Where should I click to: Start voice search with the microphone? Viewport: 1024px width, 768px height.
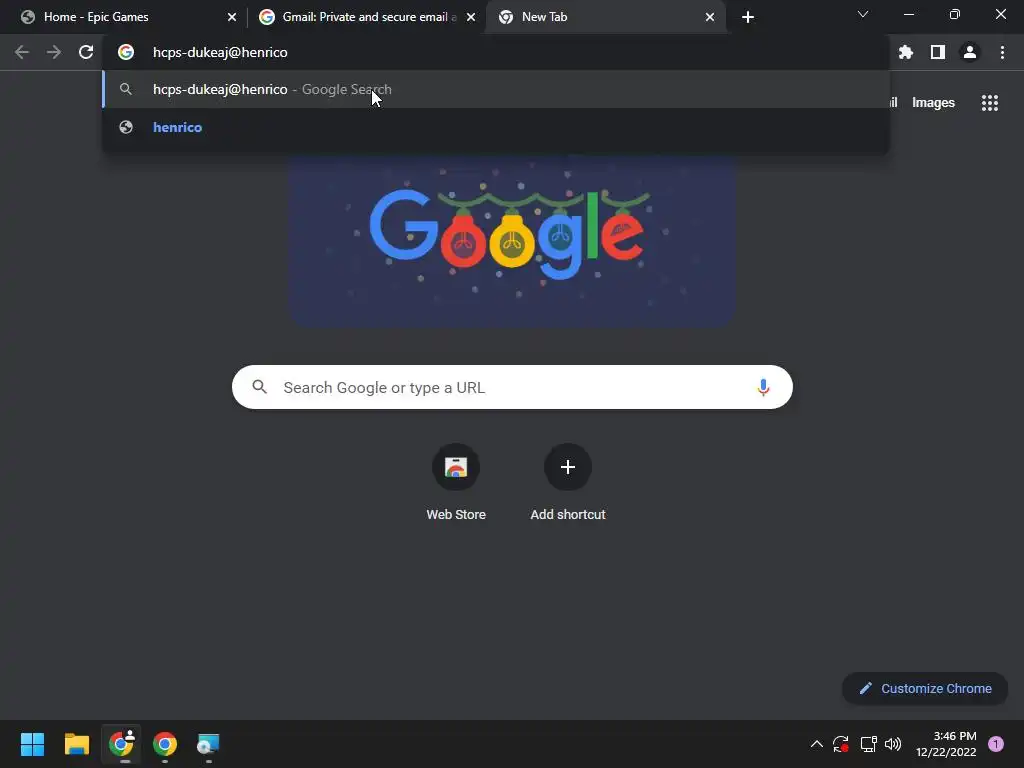pos(763,387)
